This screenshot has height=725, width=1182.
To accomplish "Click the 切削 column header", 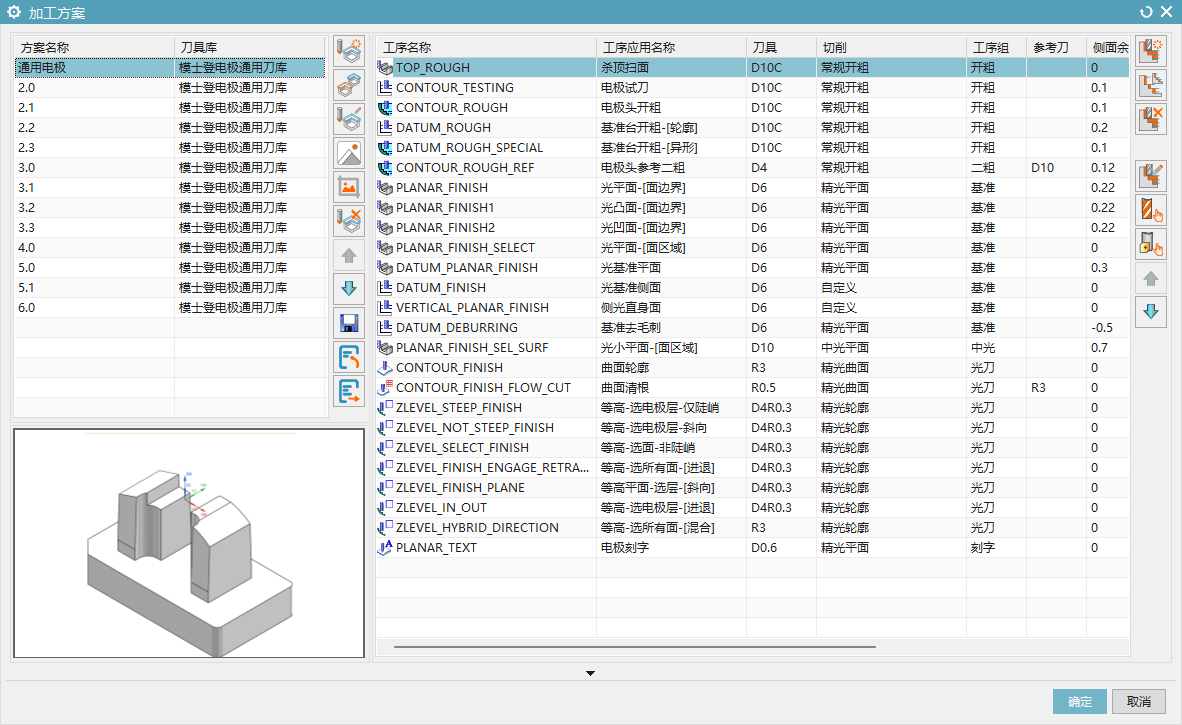I will (891, 47).
